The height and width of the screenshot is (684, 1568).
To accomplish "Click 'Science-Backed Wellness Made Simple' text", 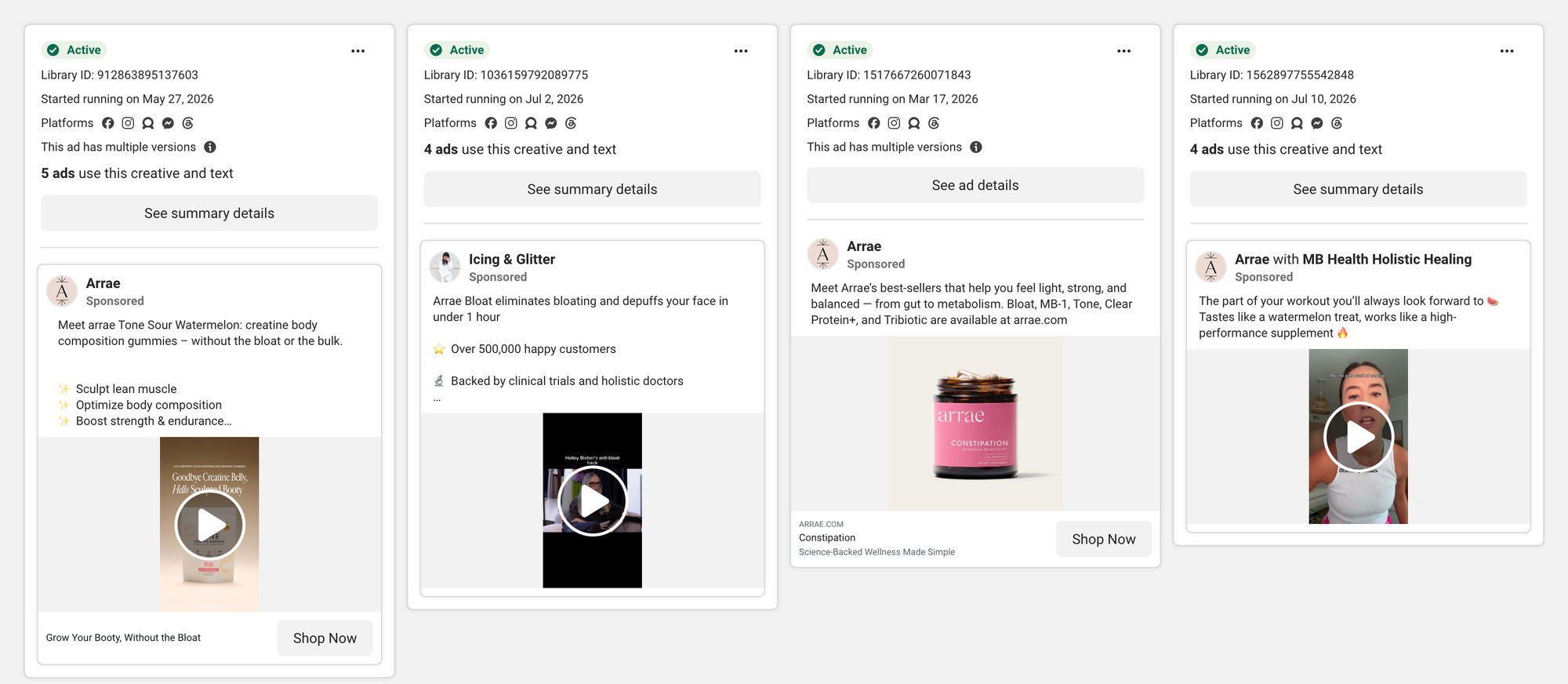I will (877, 552).
